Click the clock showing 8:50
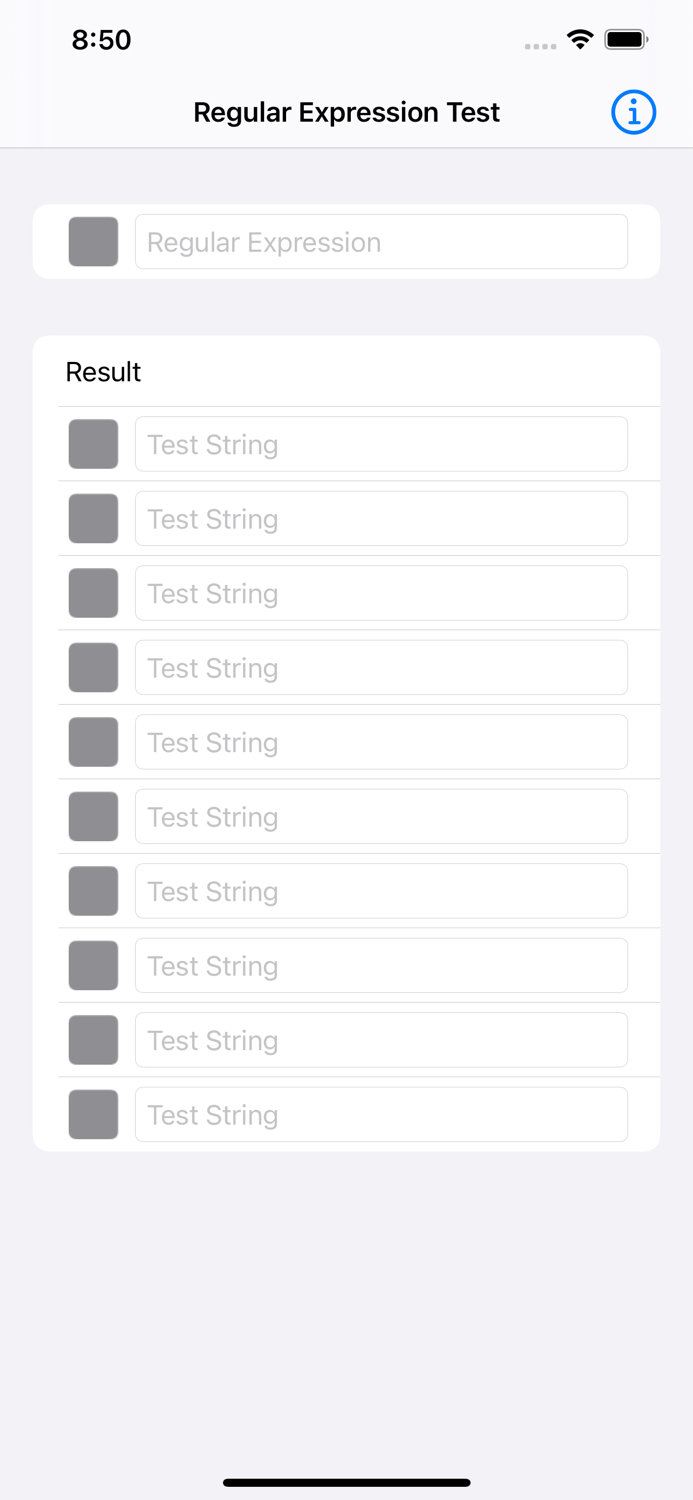 pyautogui.click(x=102, y=40)
